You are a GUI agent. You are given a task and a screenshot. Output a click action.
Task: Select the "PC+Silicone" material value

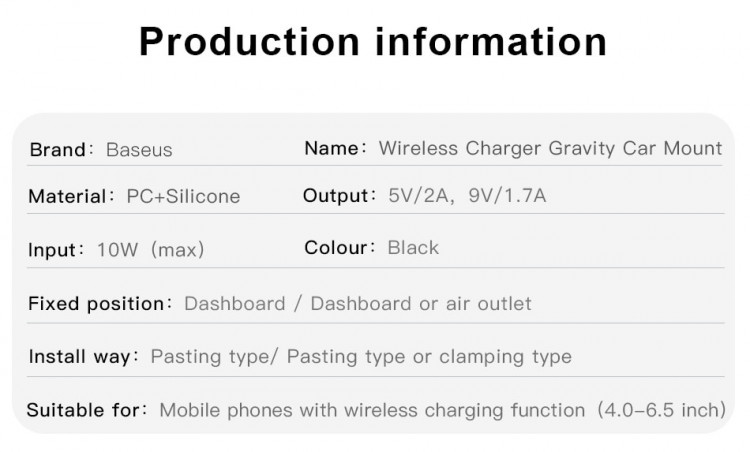point(183,196)
